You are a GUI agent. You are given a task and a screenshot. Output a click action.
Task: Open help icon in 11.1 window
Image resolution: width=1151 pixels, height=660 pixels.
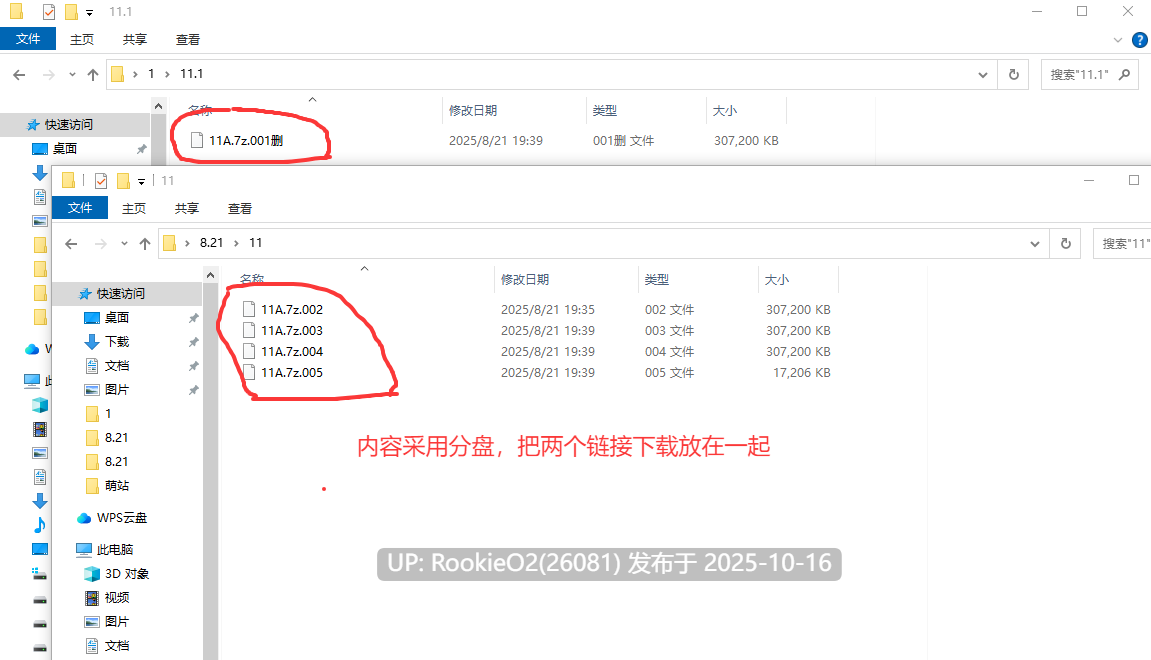1140,40
